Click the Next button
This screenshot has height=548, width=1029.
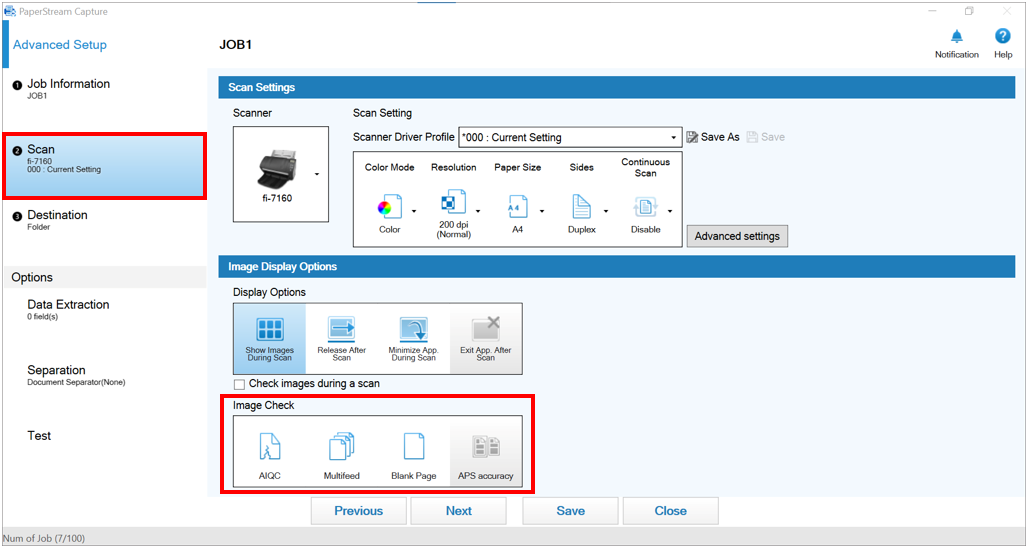coord(458,511)
